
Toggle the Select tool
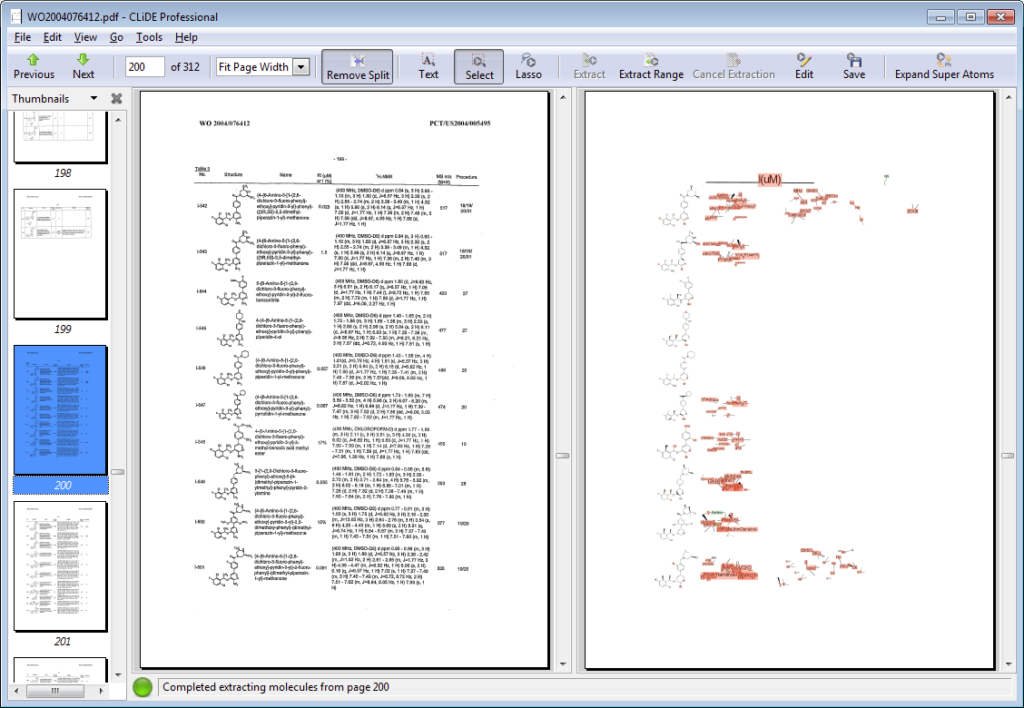click(479, 66)
